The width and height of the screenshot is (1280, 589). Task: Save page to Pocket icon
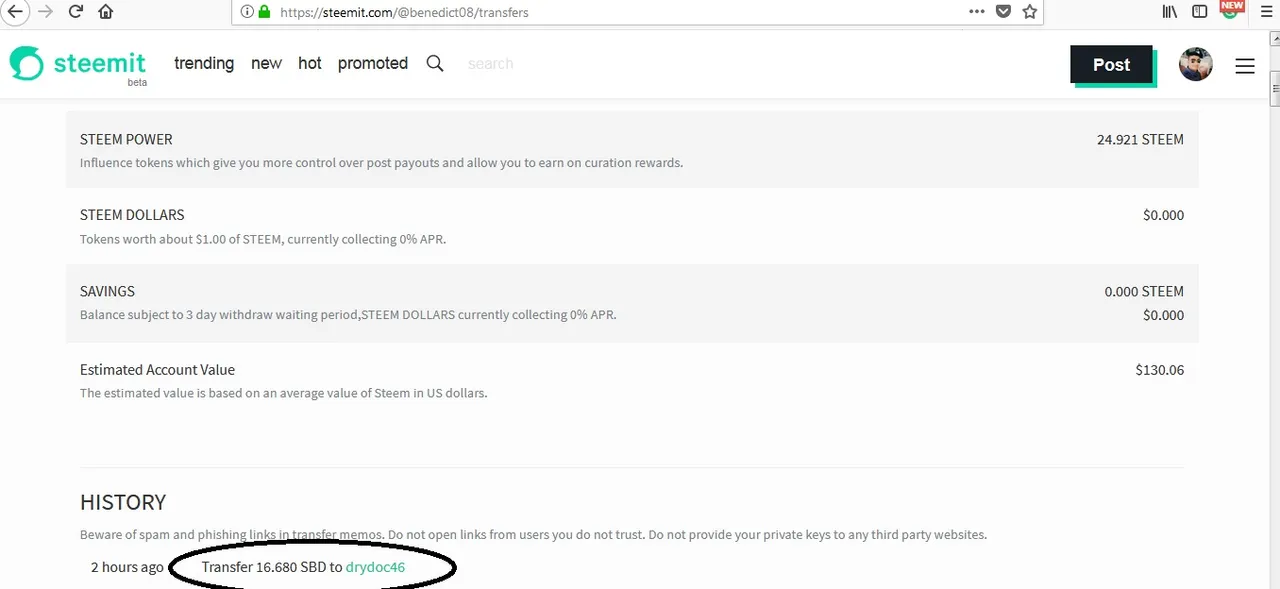pyautogui.click(x=1003, y=12)
